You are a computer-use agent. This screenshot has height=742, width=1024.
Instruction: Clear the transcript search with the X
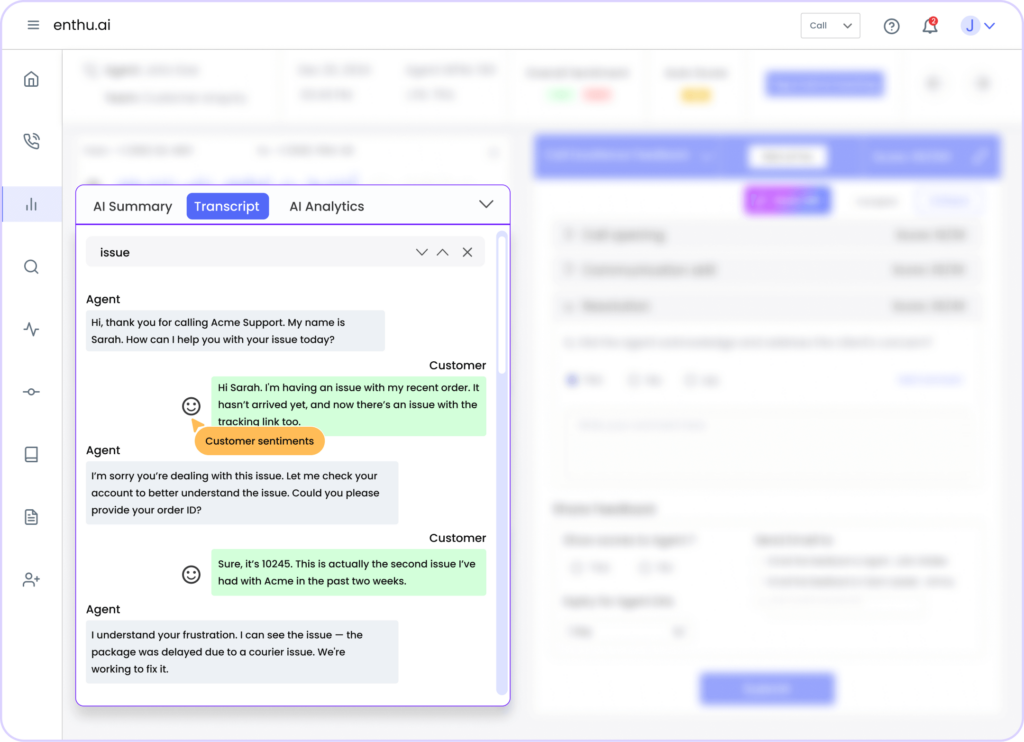467,252
